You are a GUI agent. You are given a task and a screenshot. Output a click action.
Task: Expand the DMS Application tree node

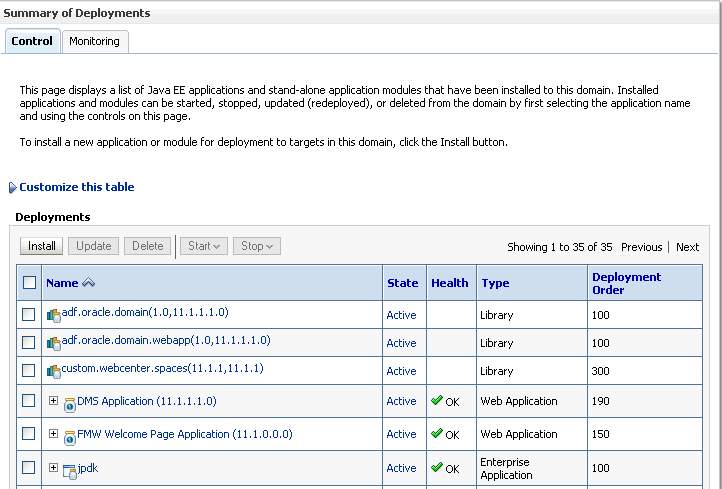[x=54, y=401]
